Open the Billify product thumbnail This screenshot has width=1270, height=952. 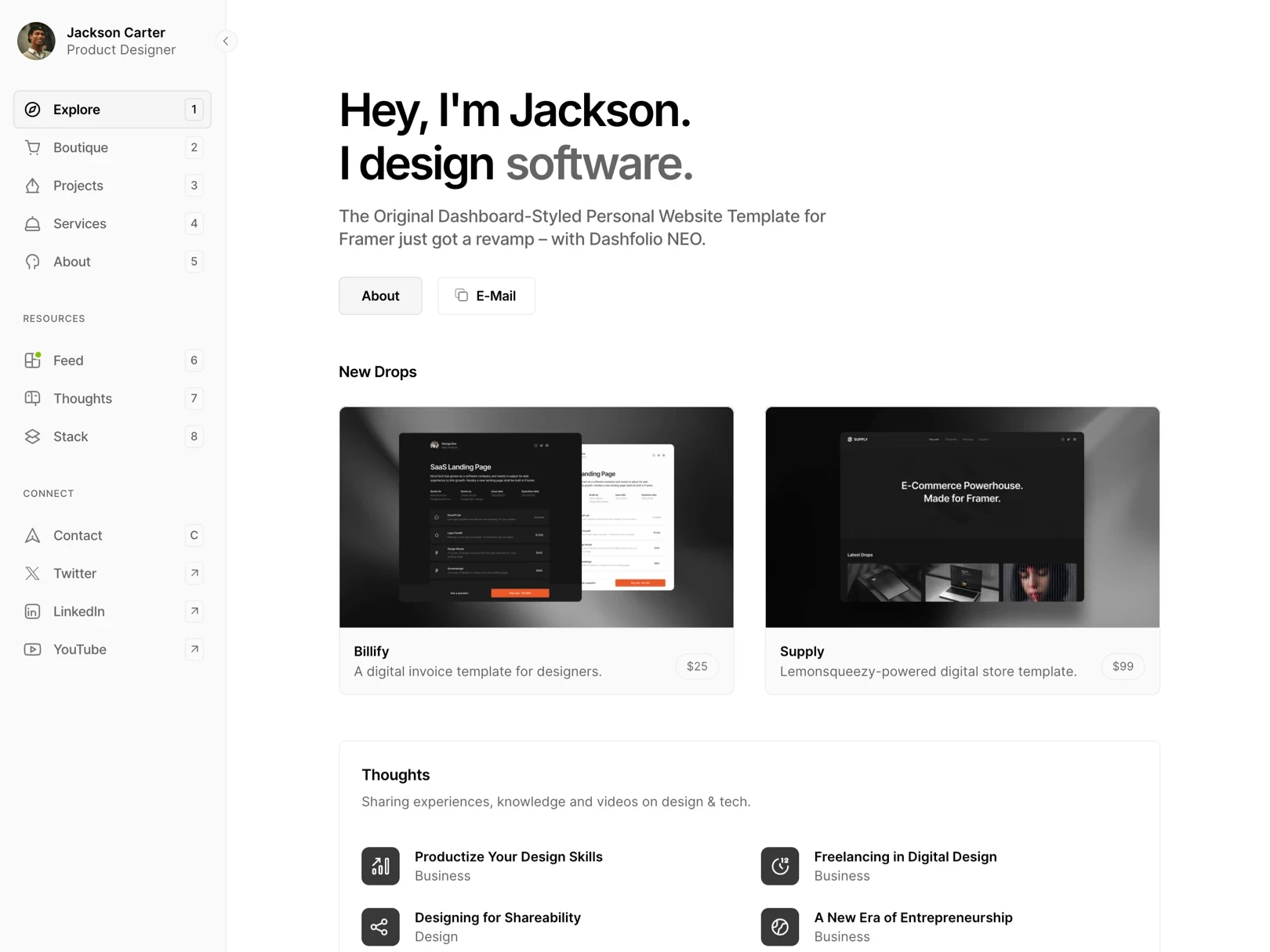pos(536,517)
